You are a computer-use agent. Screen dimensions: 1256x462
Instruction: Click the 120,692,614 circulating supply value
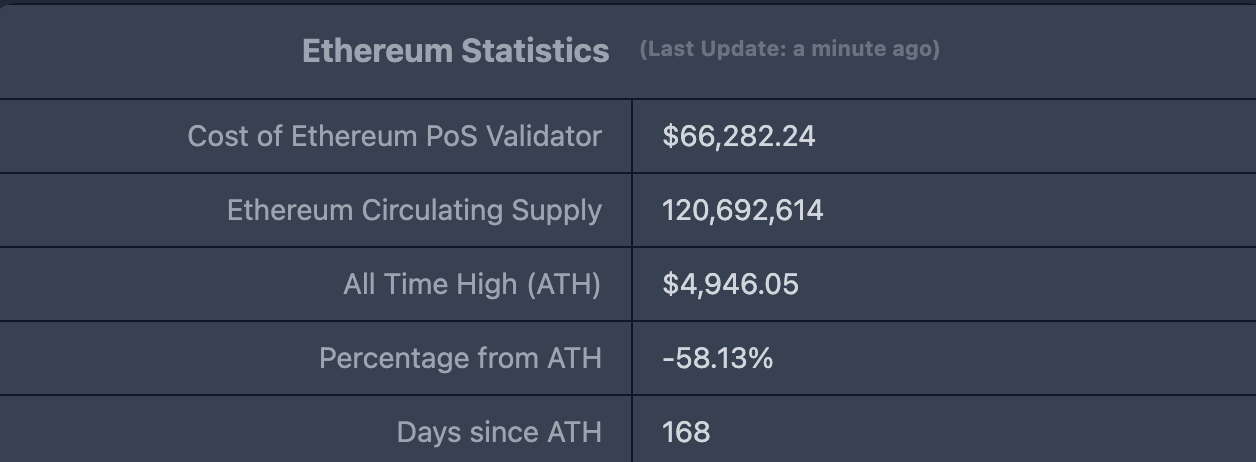[x=742, y=210]
